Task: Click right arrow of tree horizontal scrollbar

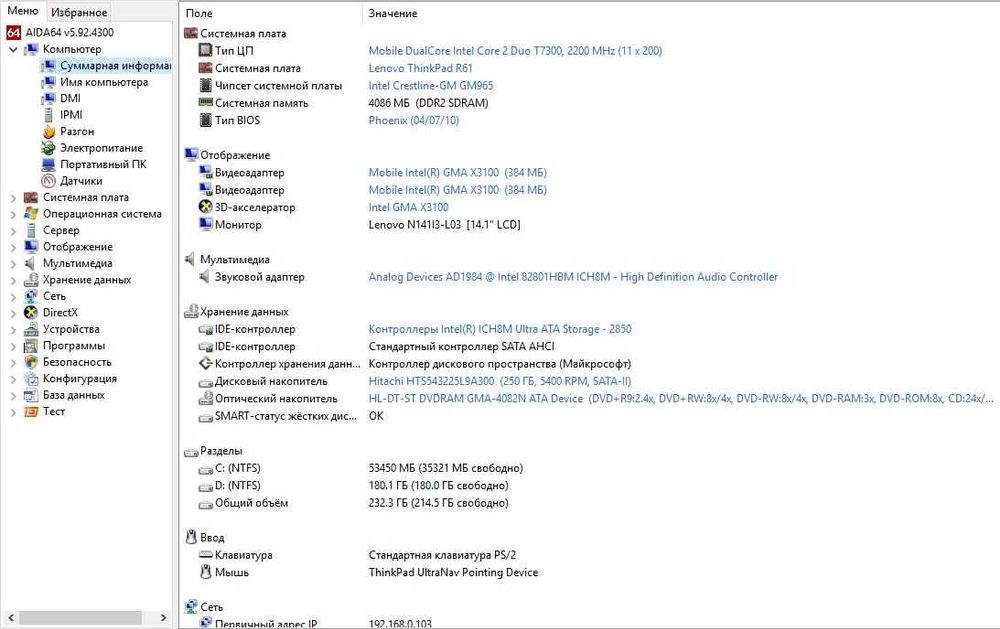Action: tap(163, 618)
